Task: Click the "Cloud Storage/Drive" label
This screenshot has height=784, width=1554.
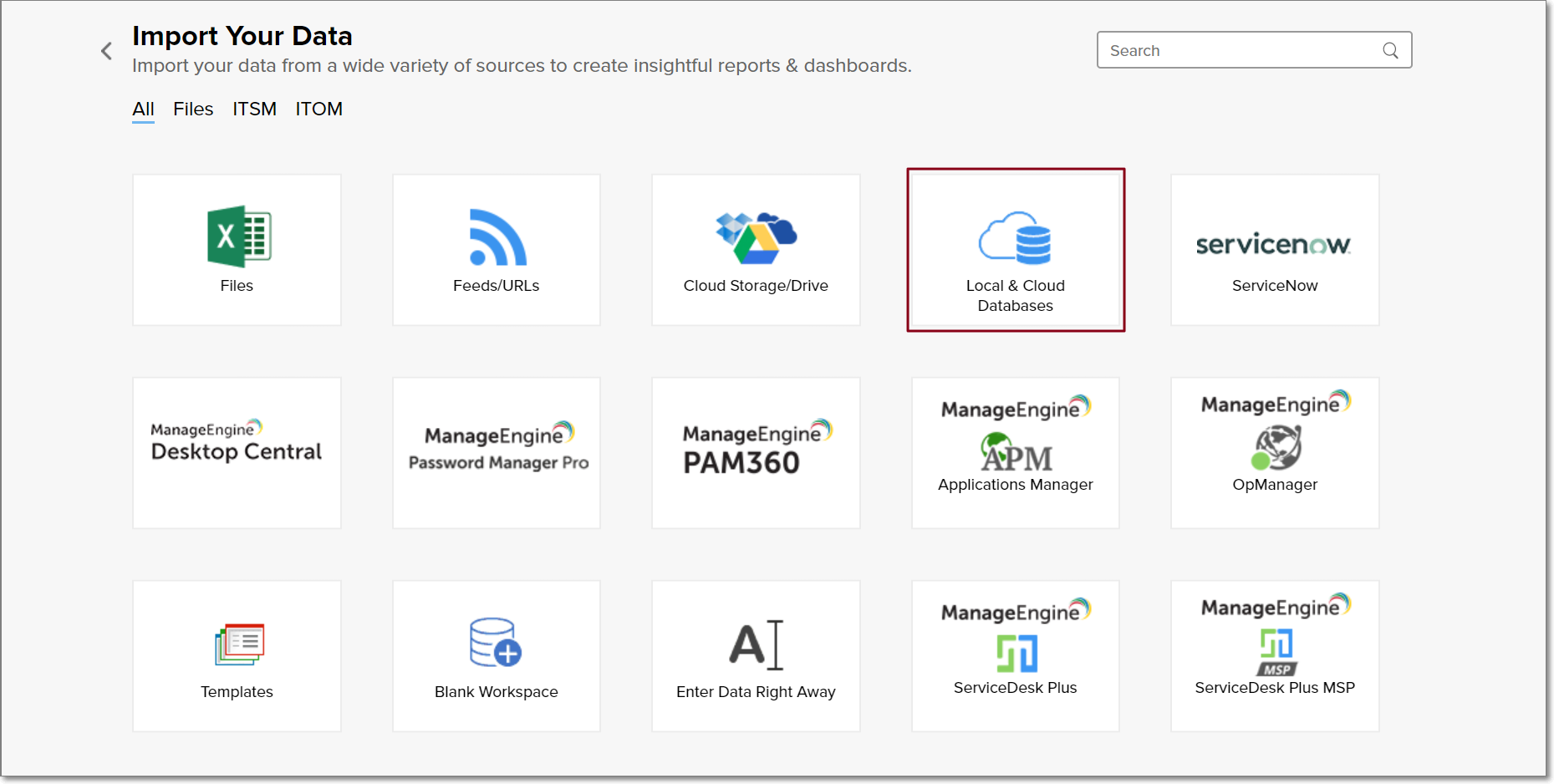Action: point(756,286)
